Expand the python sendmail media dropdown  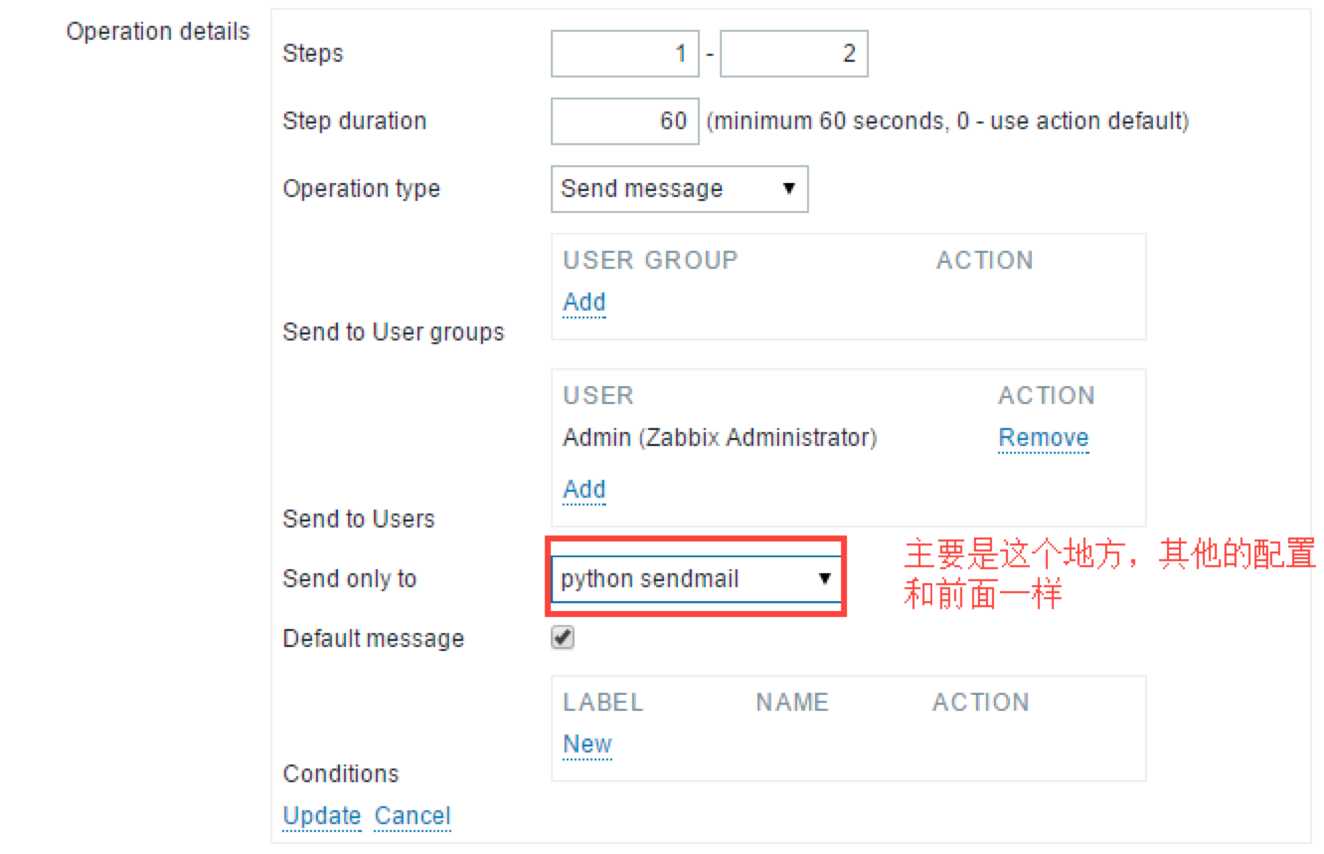pos(696,579)
